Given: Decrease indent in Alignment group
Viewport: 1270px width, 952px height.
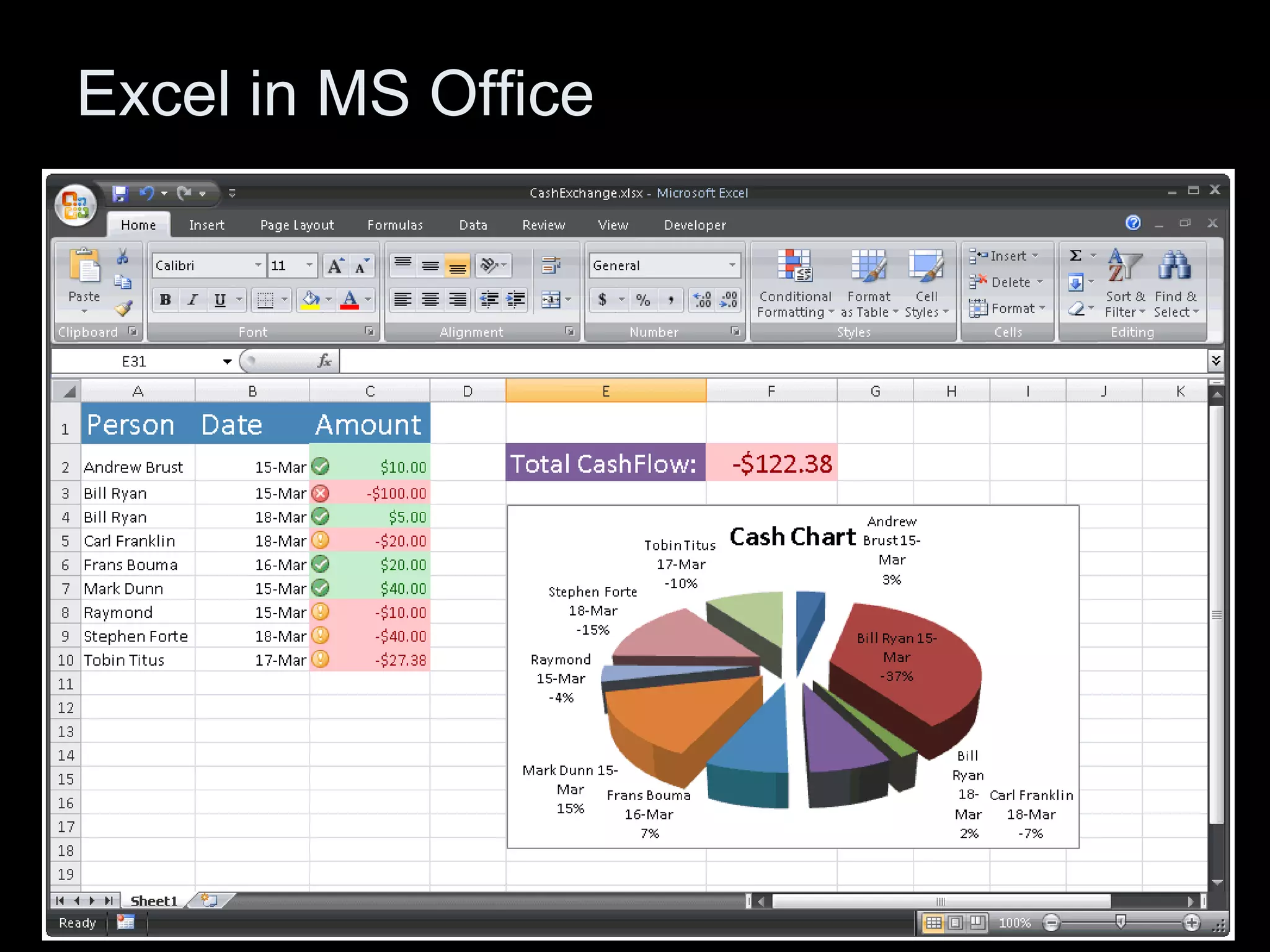Looking at the screenshot, I should (x=489, y=301).
